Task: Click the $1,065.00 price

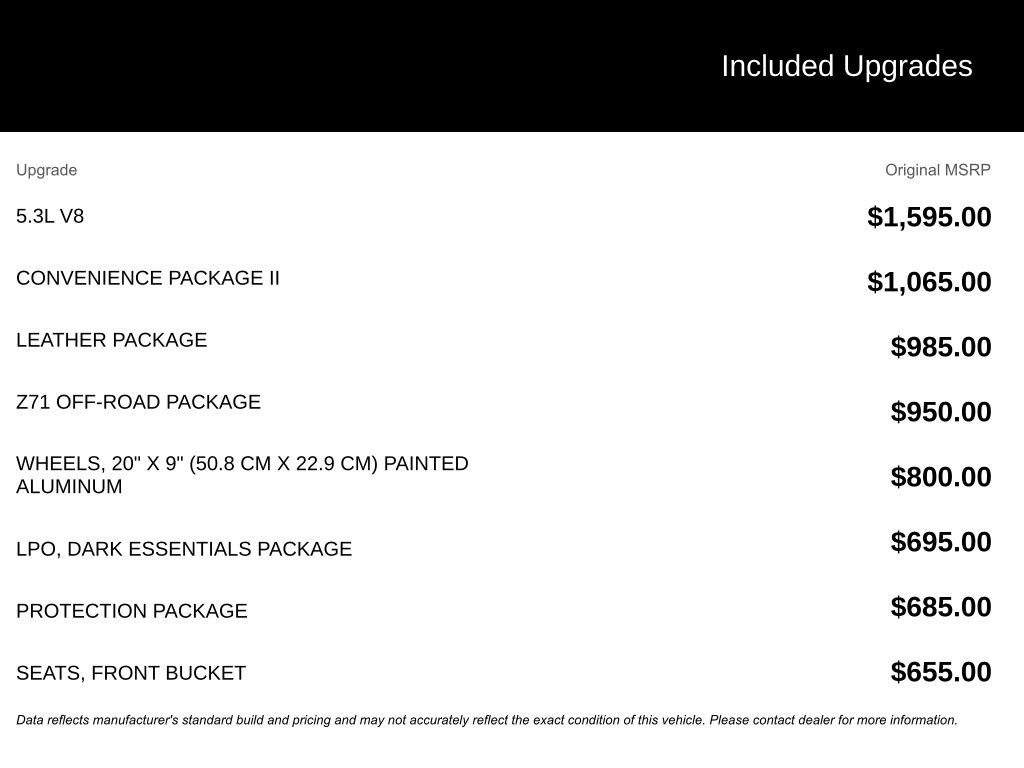Action: click(x=929, y=282)
